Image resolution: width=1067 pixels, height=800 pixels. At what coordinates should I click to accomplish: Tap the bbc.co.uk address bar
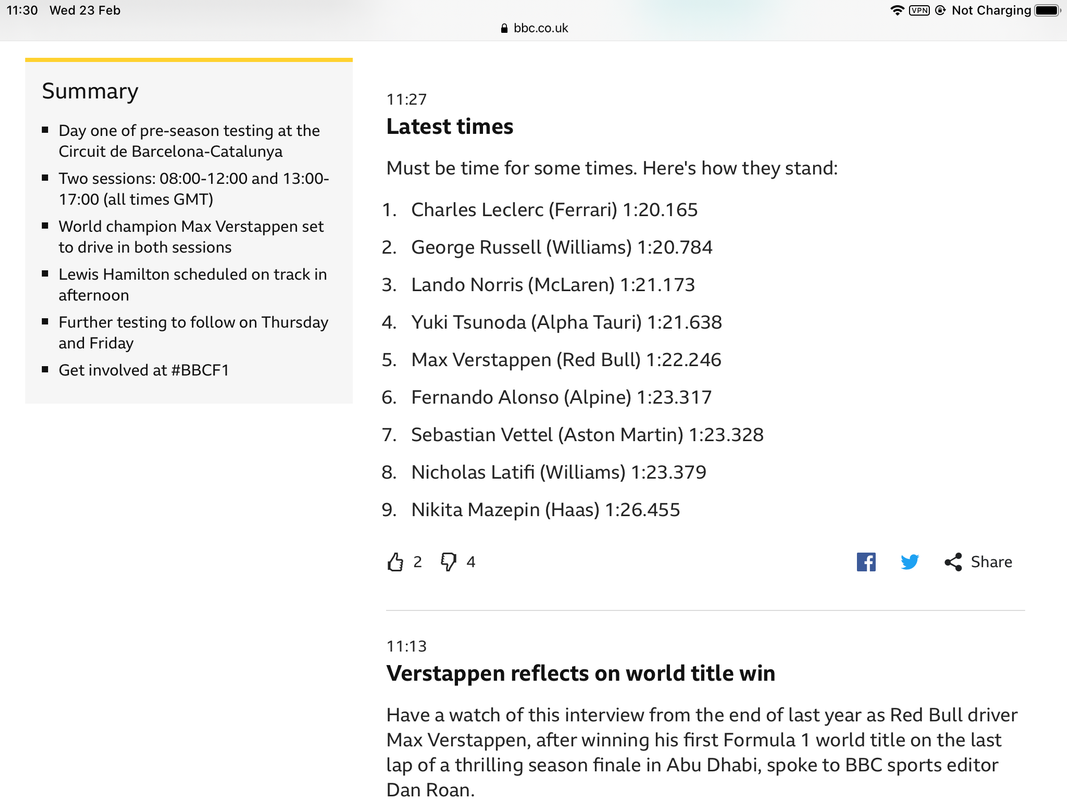(x=534, y=28)
